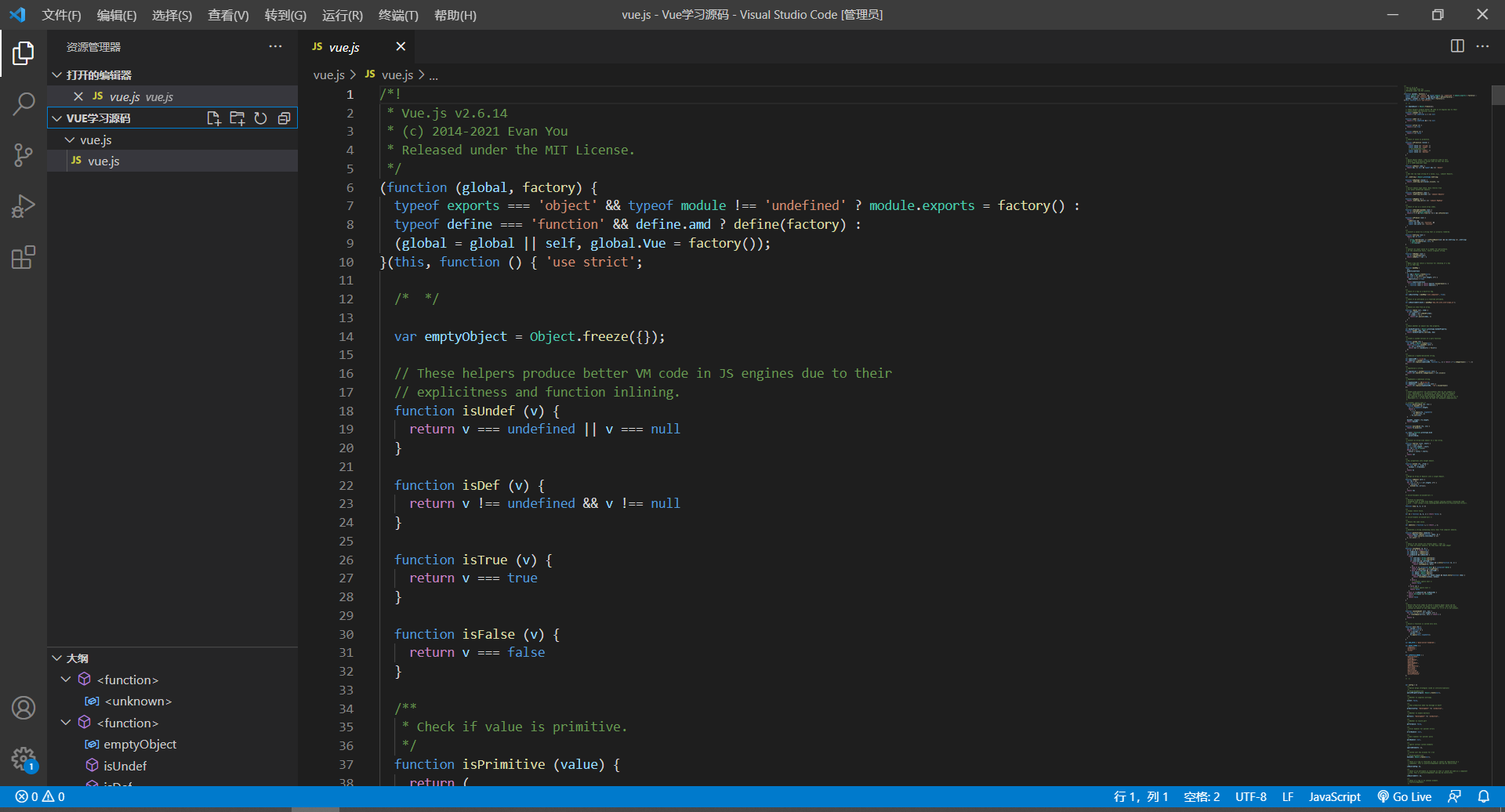Minimize the VS Code window

[x=1393, y=15]
